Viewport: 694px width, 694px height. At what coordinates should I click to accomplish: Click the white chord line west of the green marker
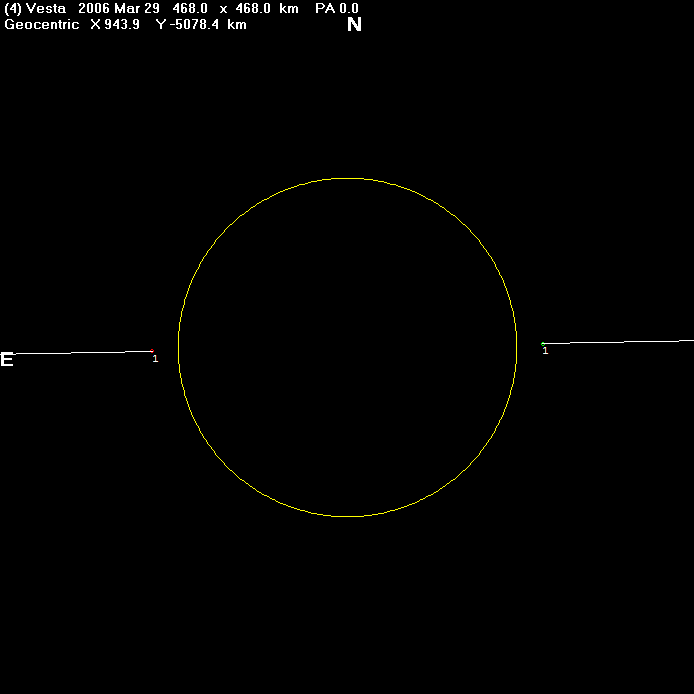tap(619, 342)
